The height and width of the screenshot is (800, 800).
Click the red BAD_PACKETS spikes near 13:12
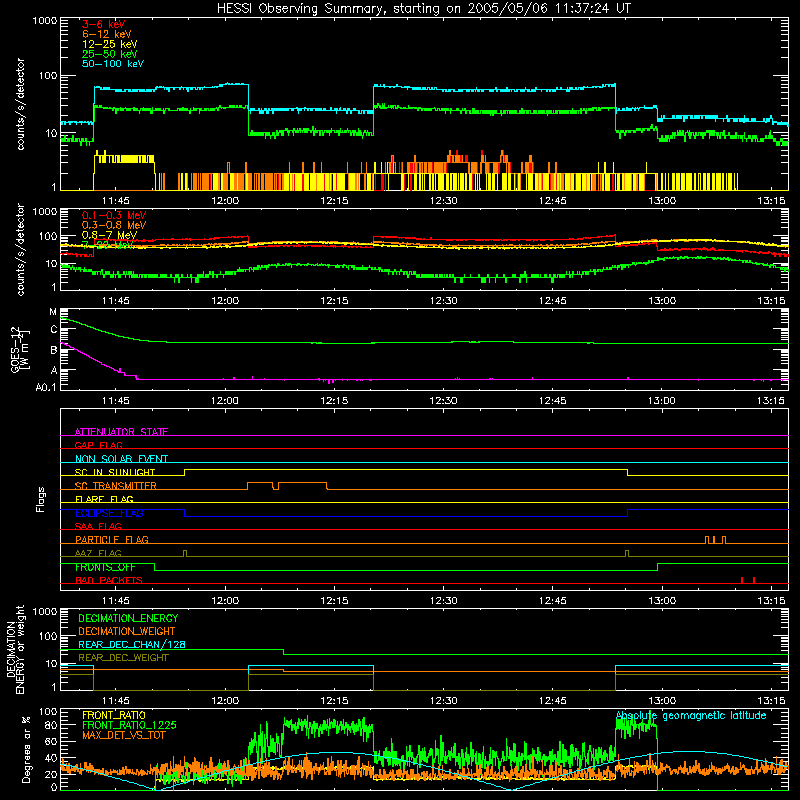pos(747,580)
